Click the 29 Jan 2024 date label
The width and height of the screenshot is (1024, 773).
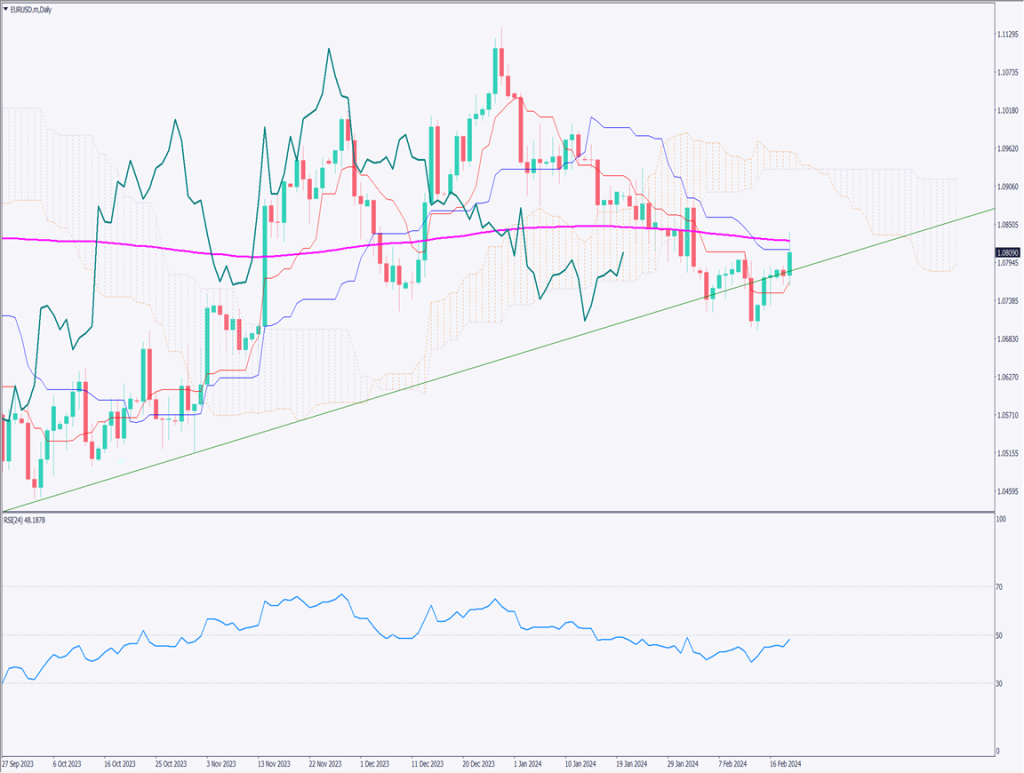pos(682,762)
